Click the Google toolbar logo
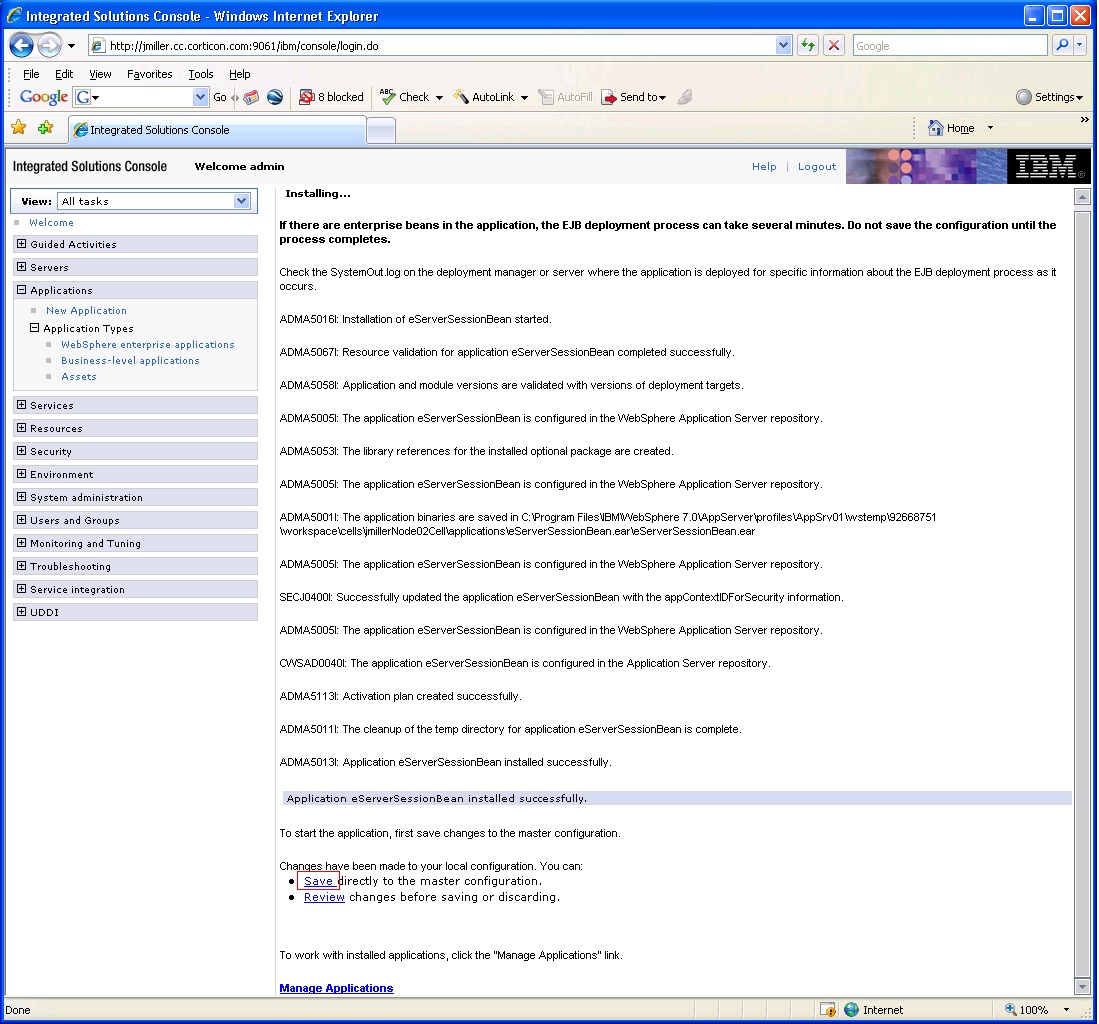This screenshot has width=1099, height=1024. [43, 97]
